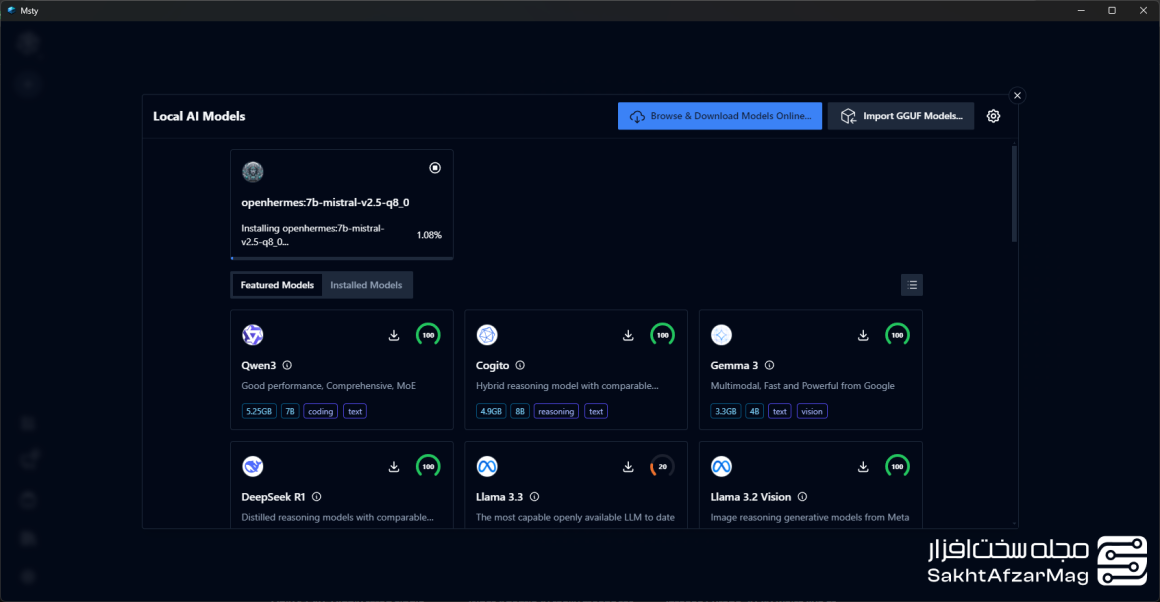
Task: Show info for Llama 3.2 Vision
Action: (x=803, y=497)
